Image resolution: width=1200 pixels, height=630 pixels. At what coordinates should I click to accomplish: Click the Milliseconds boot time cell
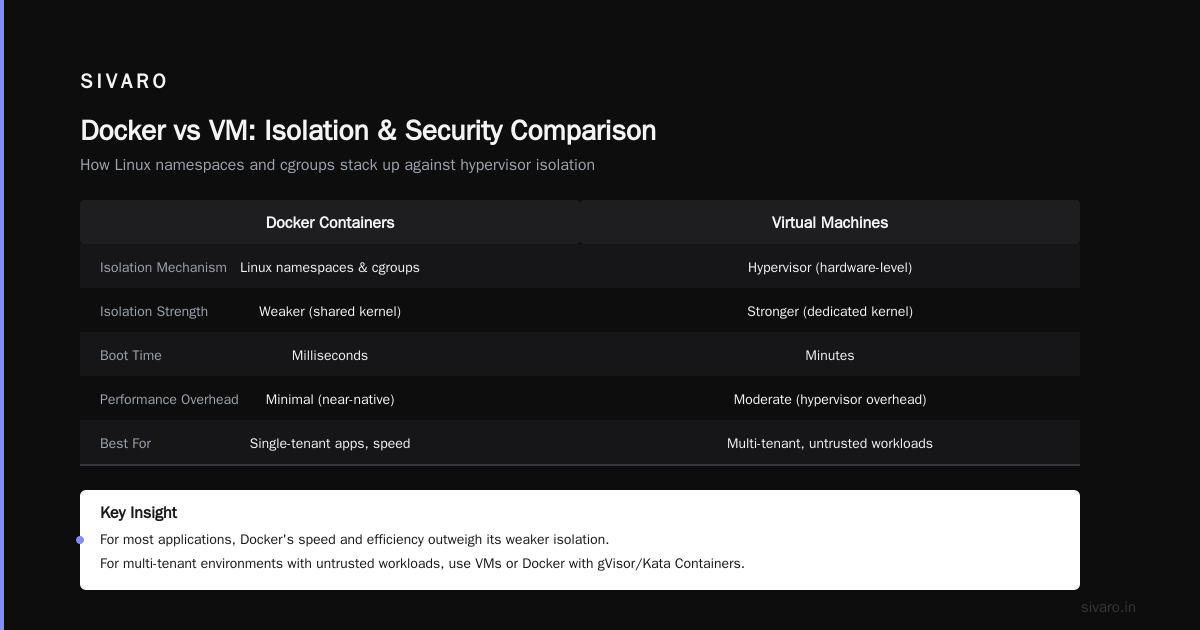click(330, 356)
